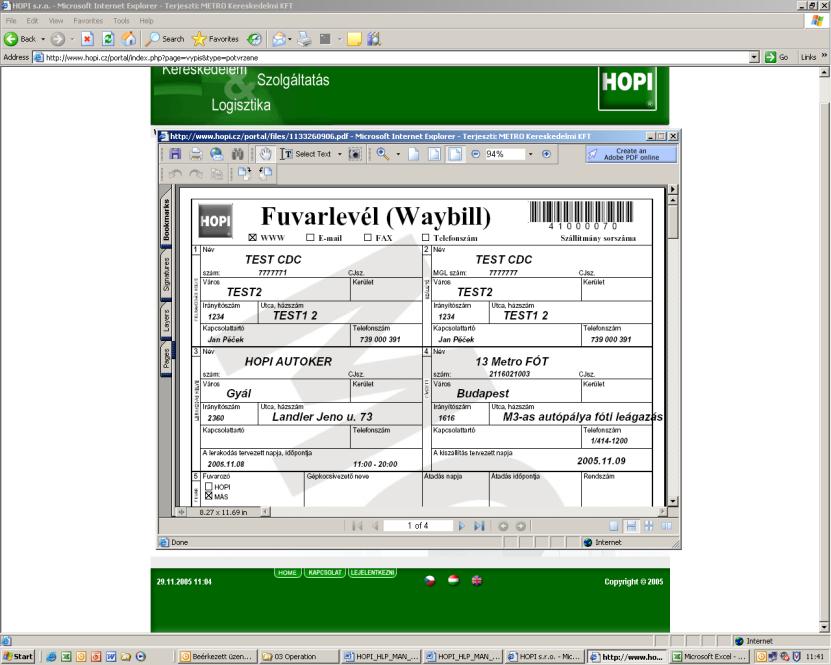Screen dimensions: 831x665
Task: Save a copy of the PDF
Action: click(175, 154)
